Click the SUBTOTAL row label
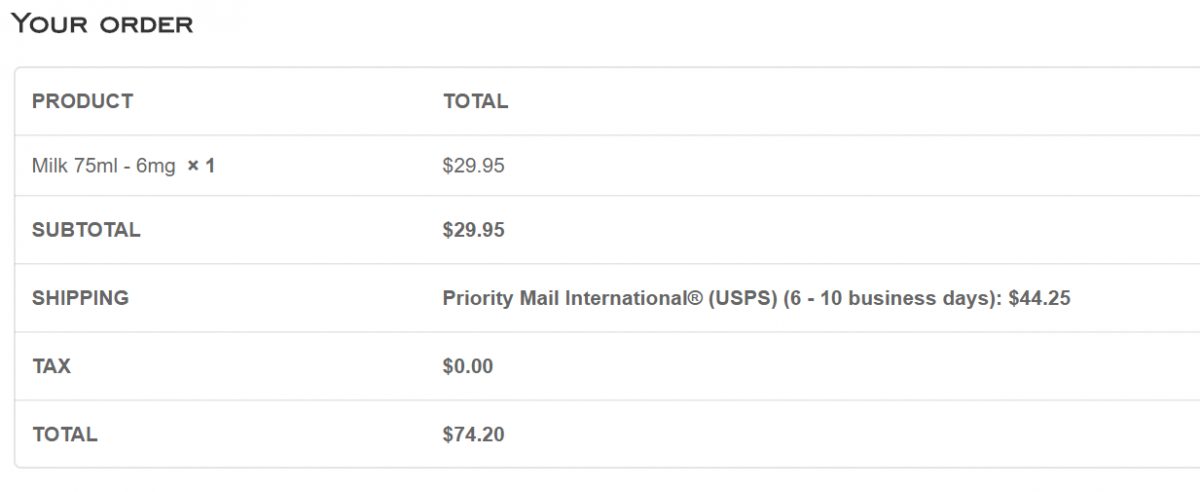 tap(86, 230)
